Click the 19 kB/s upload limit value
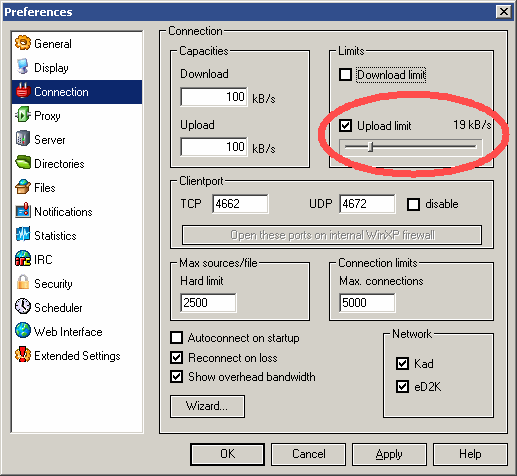This screenshot has width=517, height=476. point(472,125)
